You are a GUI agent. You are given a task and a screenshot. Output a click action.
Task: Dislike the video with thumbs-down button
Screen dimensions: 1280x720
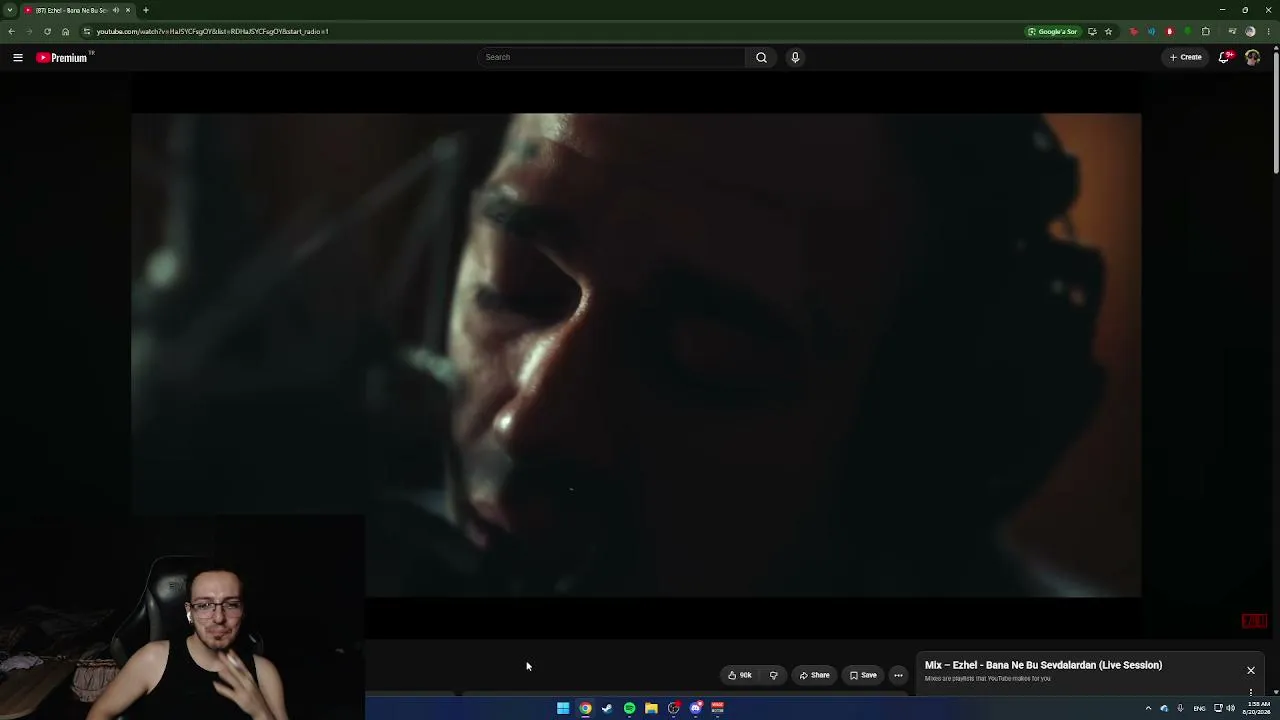click(x=773, y=676)
